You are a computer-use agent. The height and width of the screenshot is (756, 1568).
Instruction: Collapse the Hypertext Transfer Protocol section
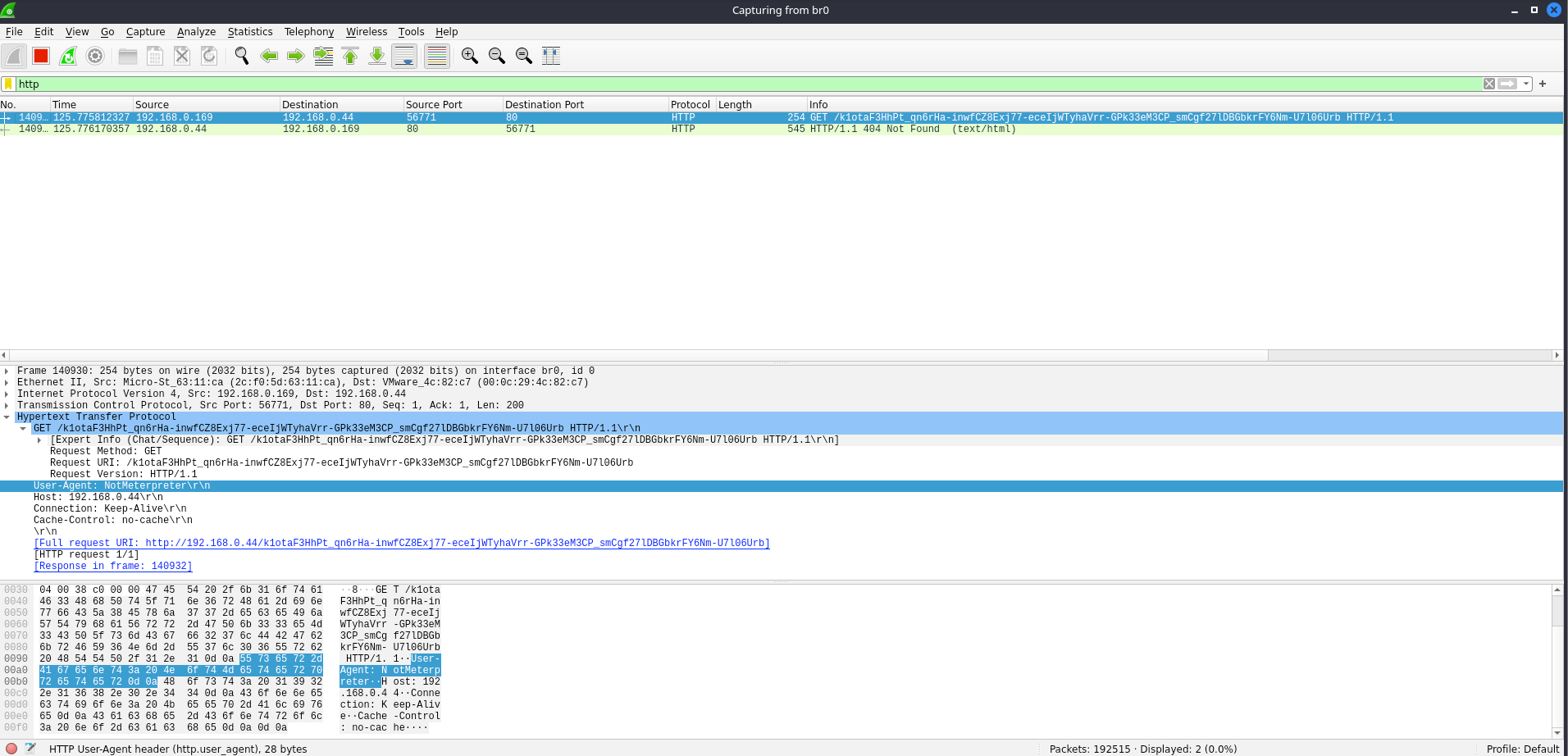7,417
